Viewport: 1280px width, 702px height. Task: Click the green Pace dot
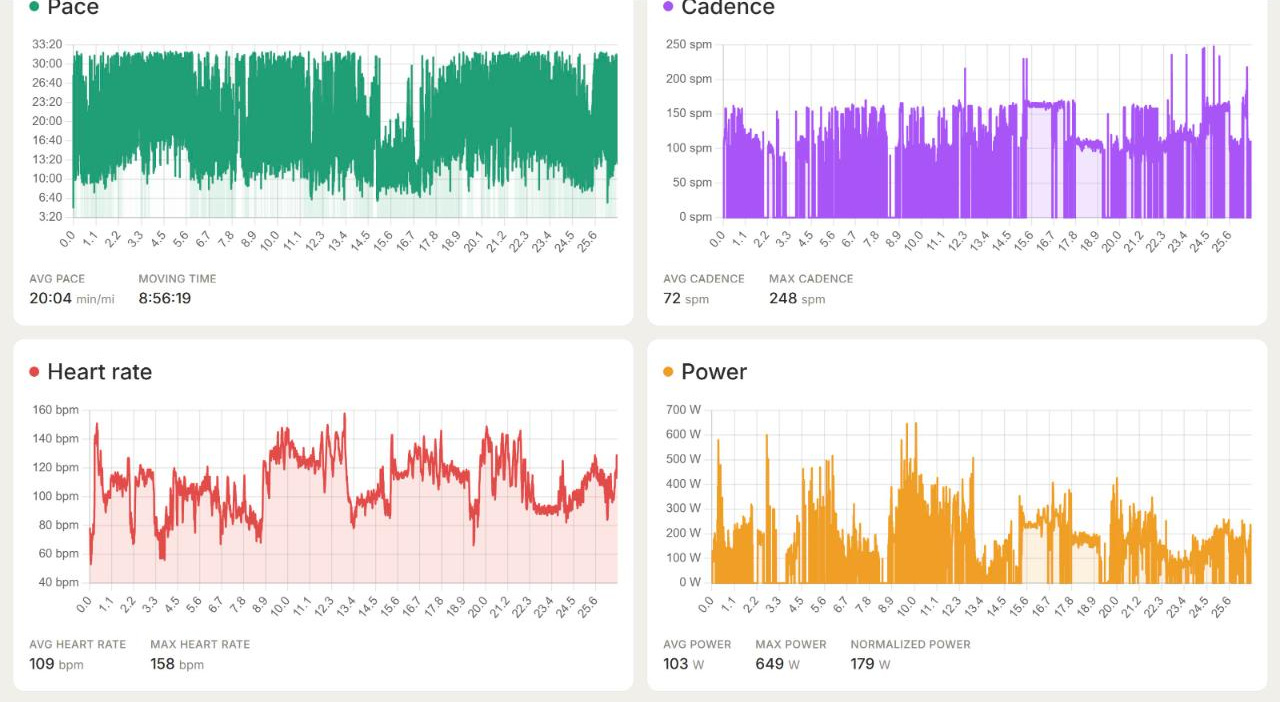[x=34, y=6]
